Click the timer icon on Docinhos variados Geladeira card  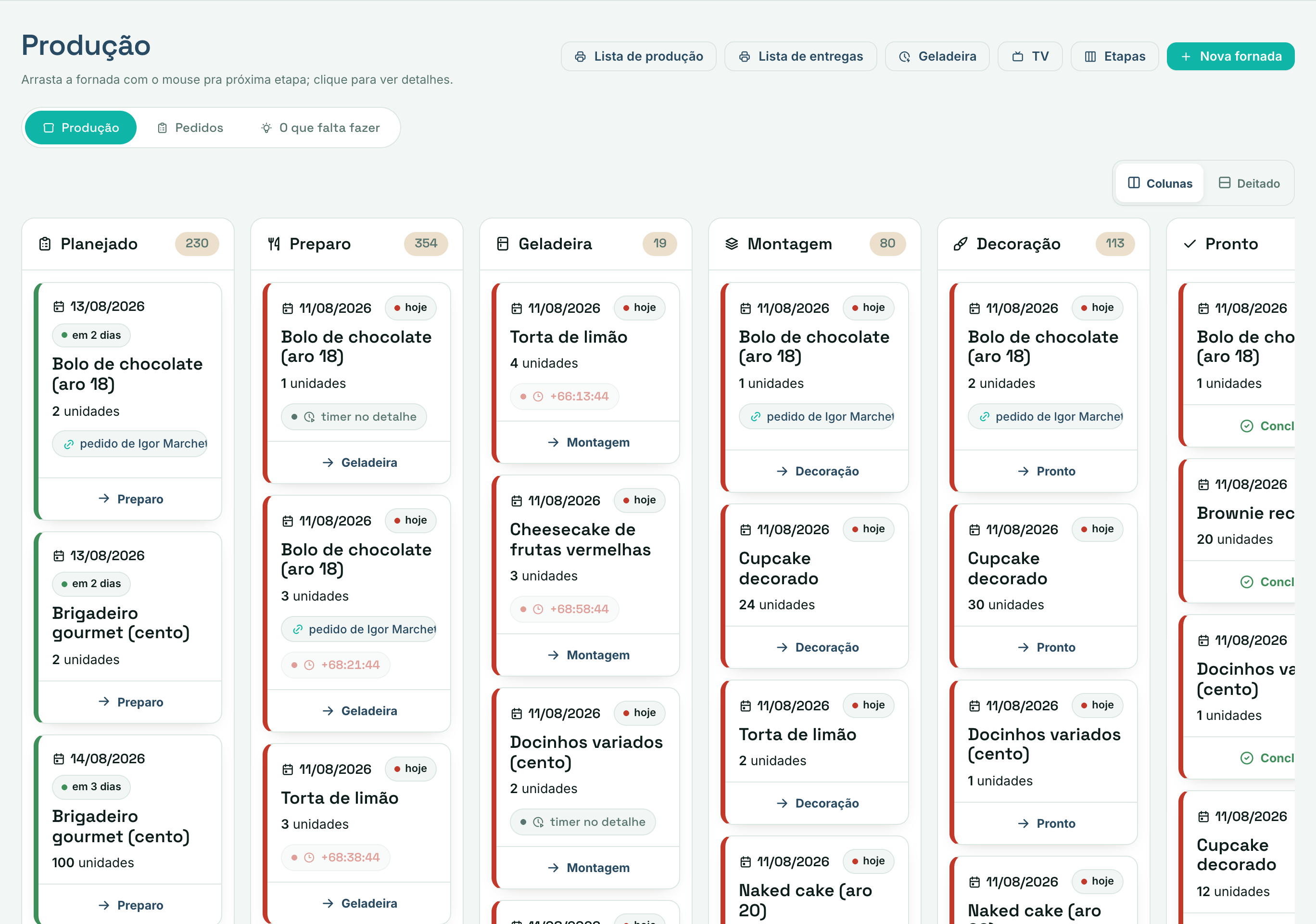coord(538,822)
